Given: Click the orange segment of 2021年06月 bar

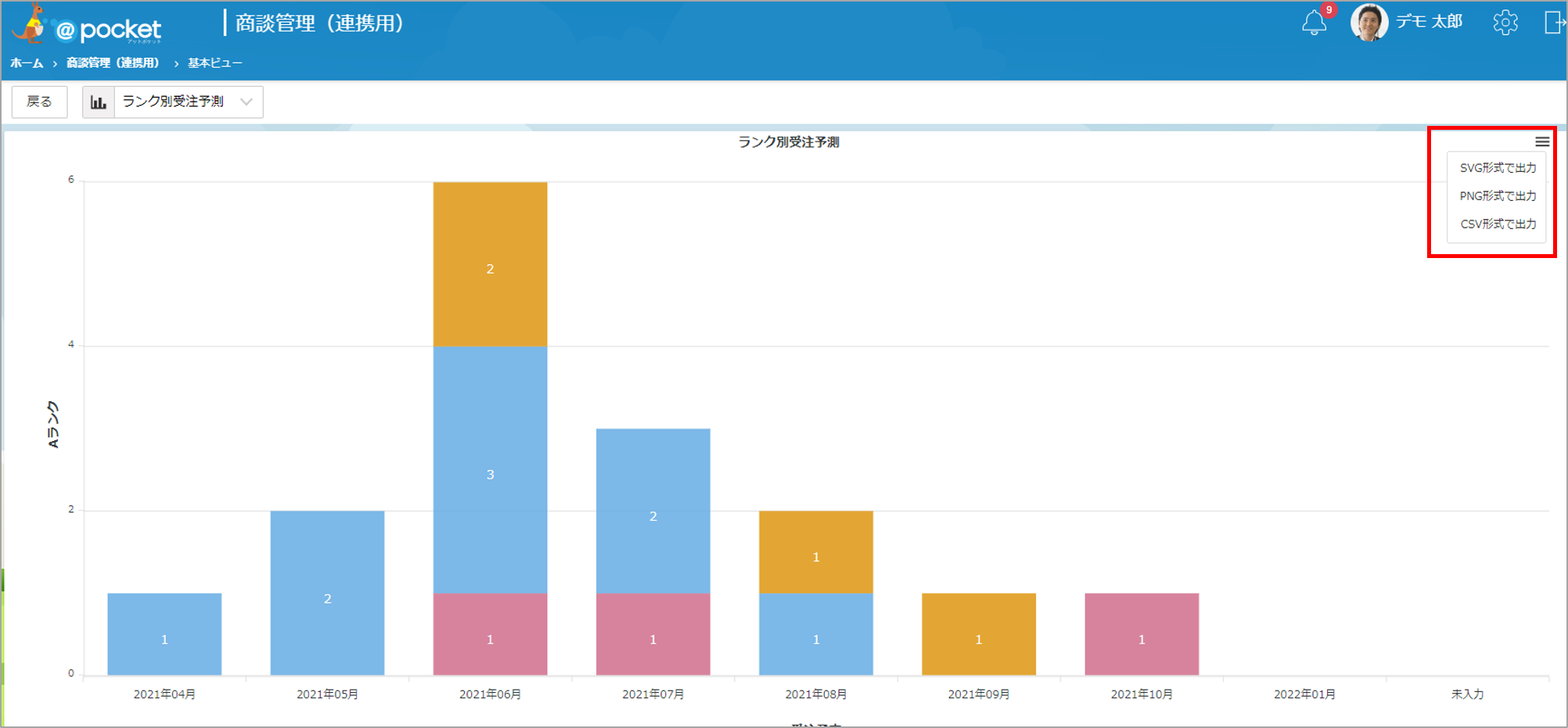Looking at the screenshot, I should [491, 264].
